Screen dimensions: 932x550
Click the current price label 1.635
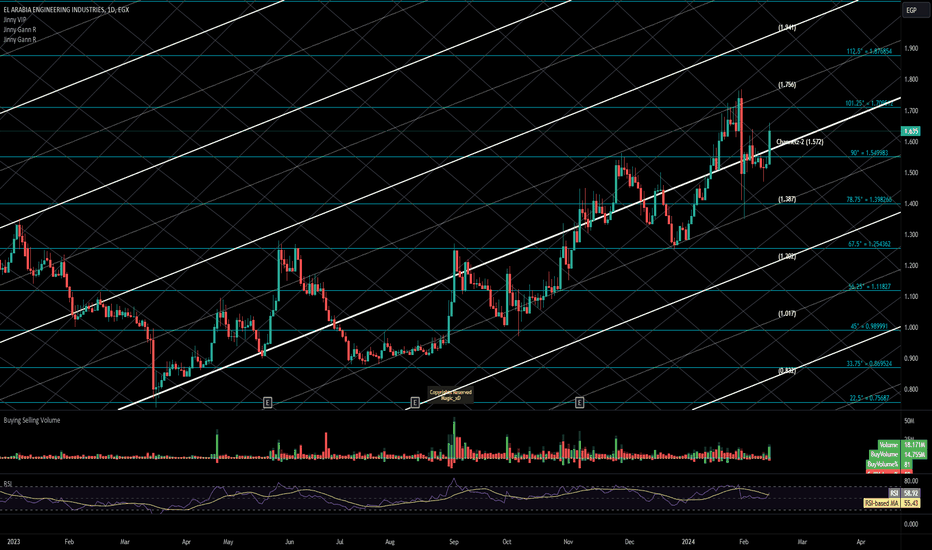coord(911,131)
